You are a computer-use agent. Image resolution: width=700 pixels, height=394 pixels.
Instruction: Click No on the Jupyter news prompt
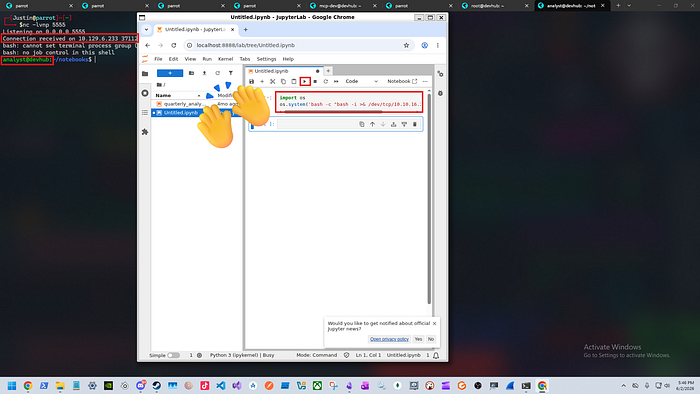pyautogui.click(x=431, y=339)
